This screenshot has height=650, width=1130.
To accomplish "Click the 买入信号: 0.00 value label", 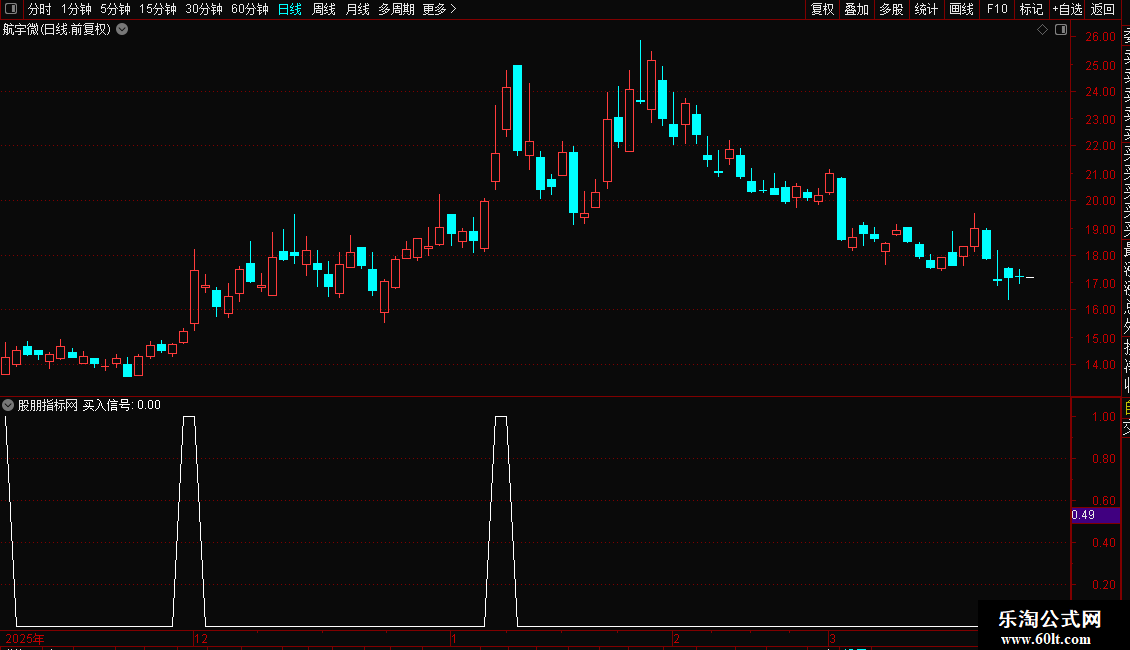I will (x=122, y=405).
